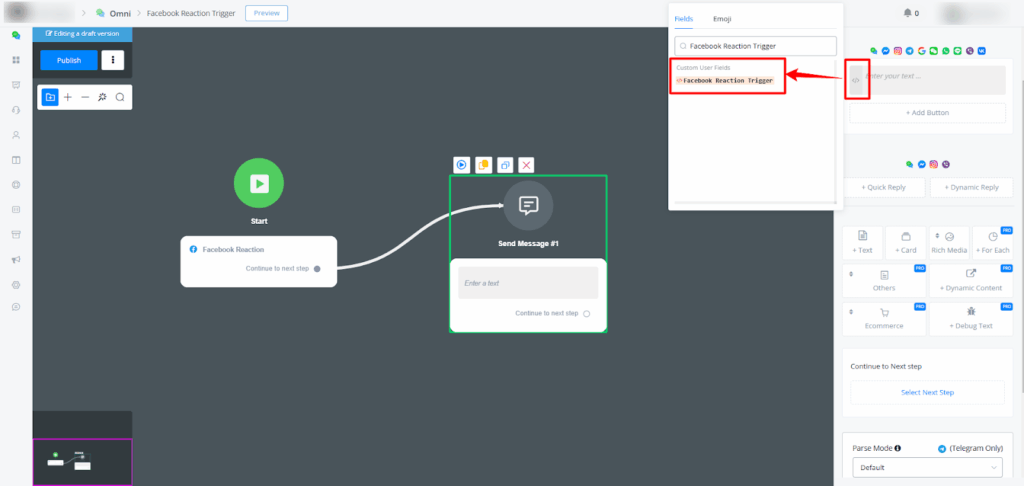Click the zoom out minus icon
The width and height of the screenshot is (1024, 486).
coord(85,97)
